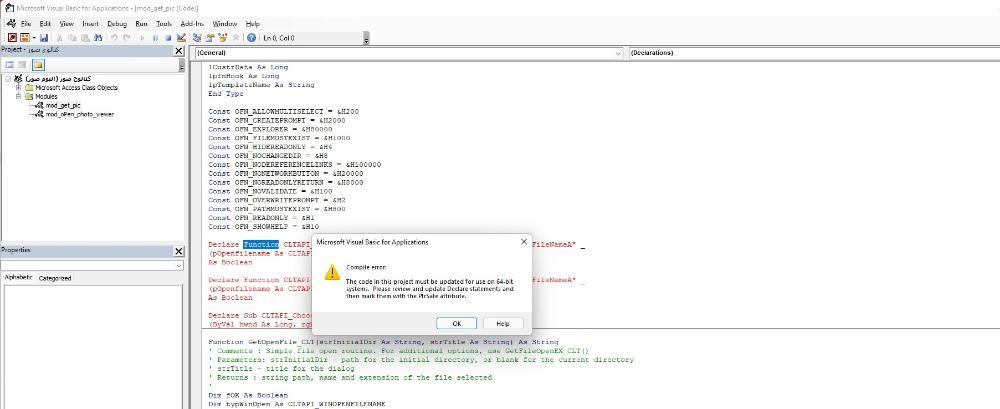Screen dimensions: 1000x409
Task: Open the Tools menu
Action: click(x=164, y=24)
